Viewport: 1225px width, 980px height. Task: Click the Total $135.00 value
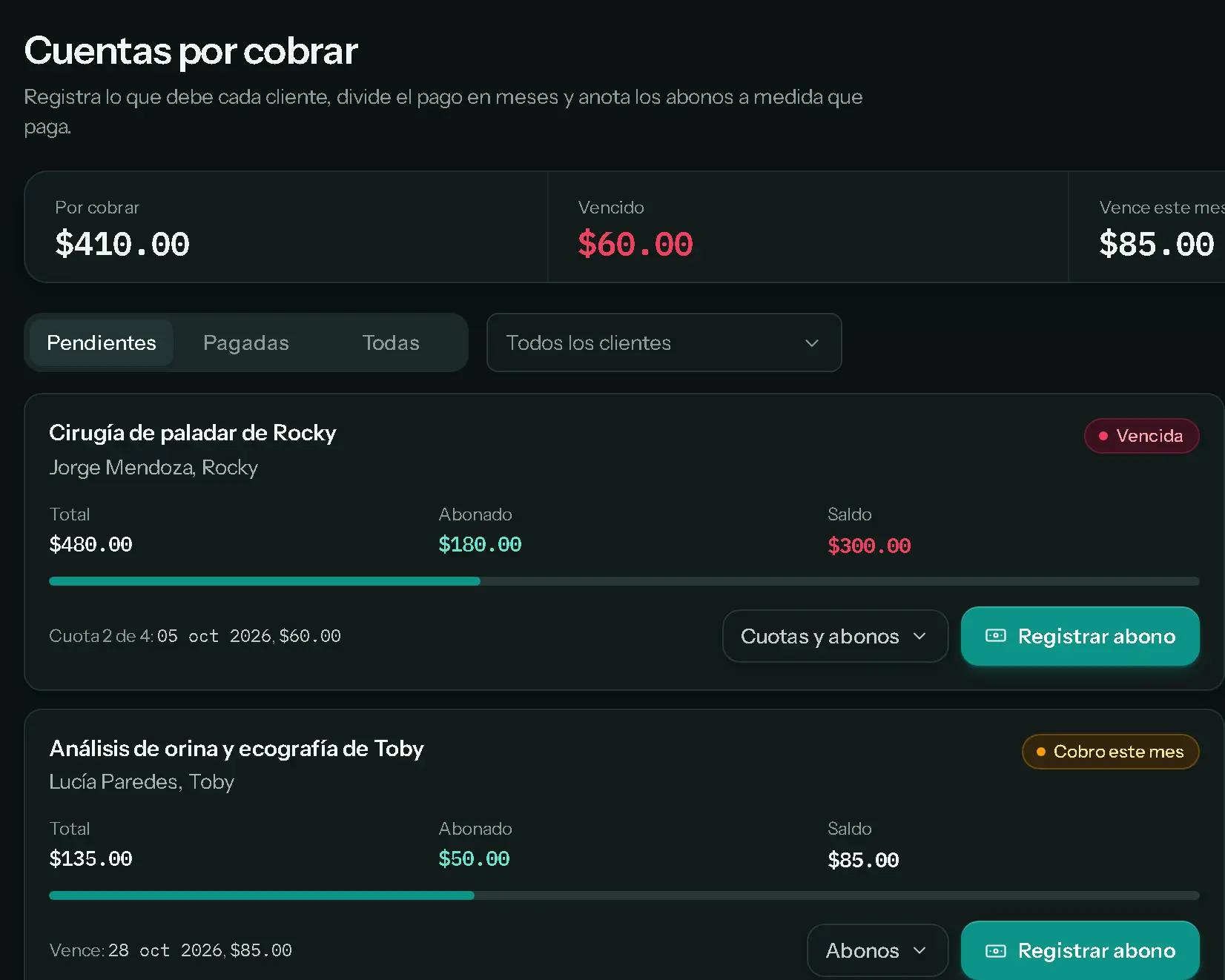(x=90, y=859)
